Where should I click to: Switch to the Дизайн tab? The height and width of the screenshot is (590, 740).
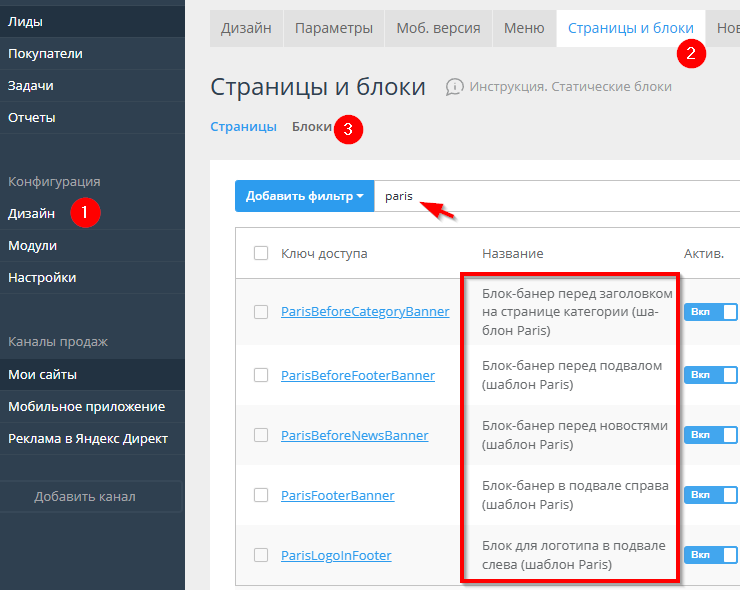click(246, 28)
